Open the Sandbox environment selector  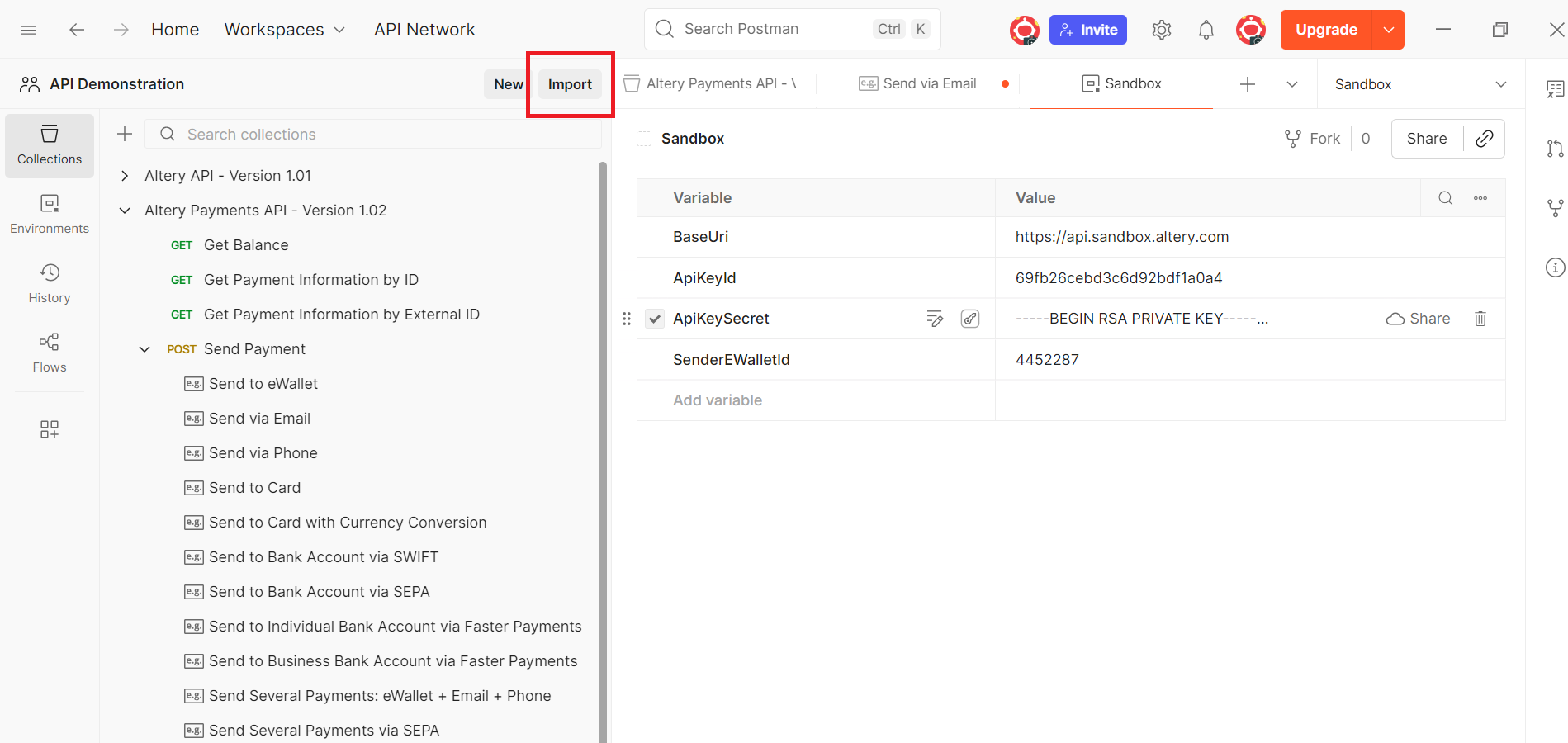tap(1420, 84)
